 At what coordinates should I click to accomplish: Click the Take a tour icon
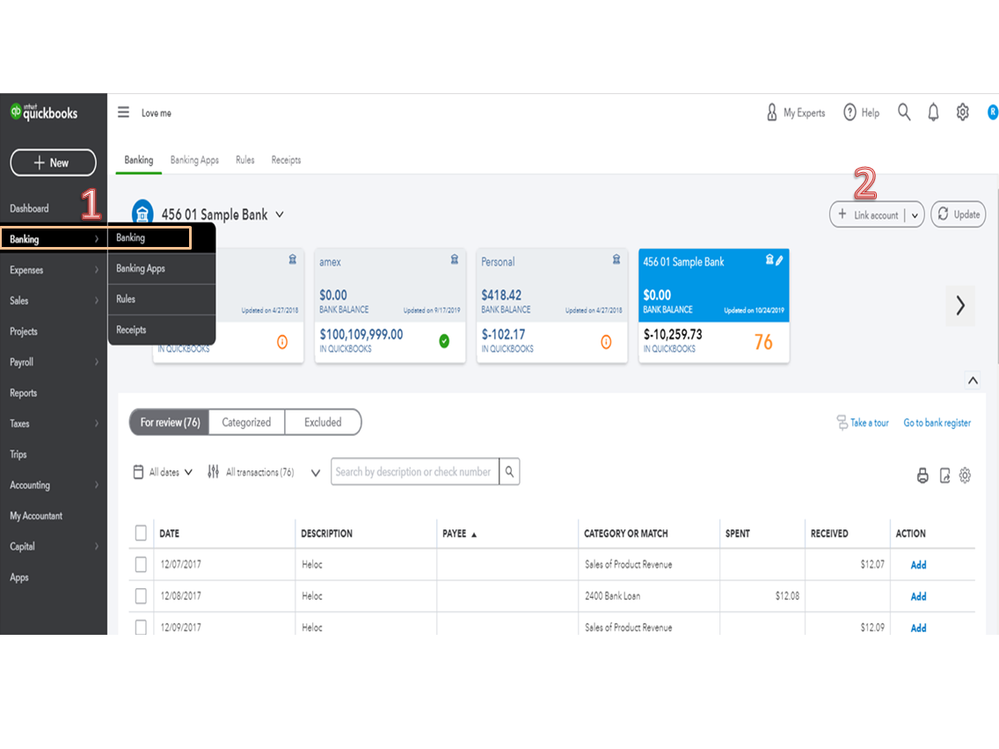[842, 422]
